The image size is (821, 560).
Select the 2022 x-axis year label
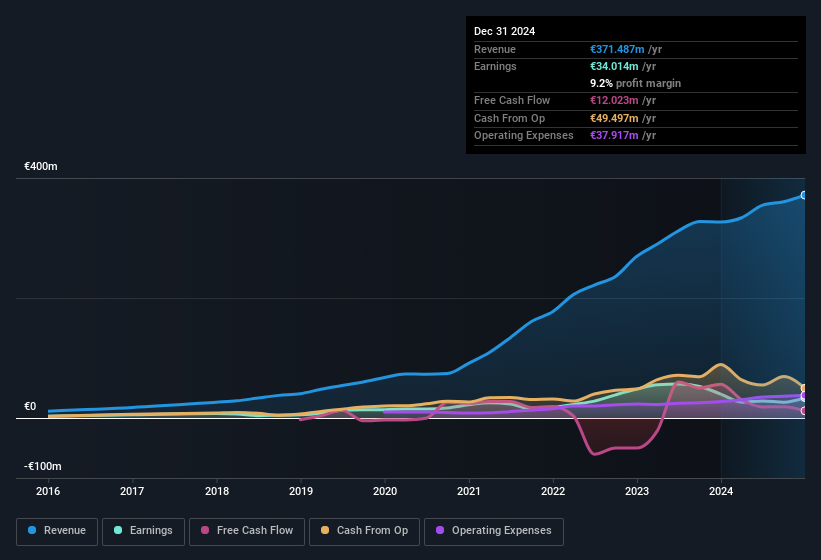click(x=553, y=491)
